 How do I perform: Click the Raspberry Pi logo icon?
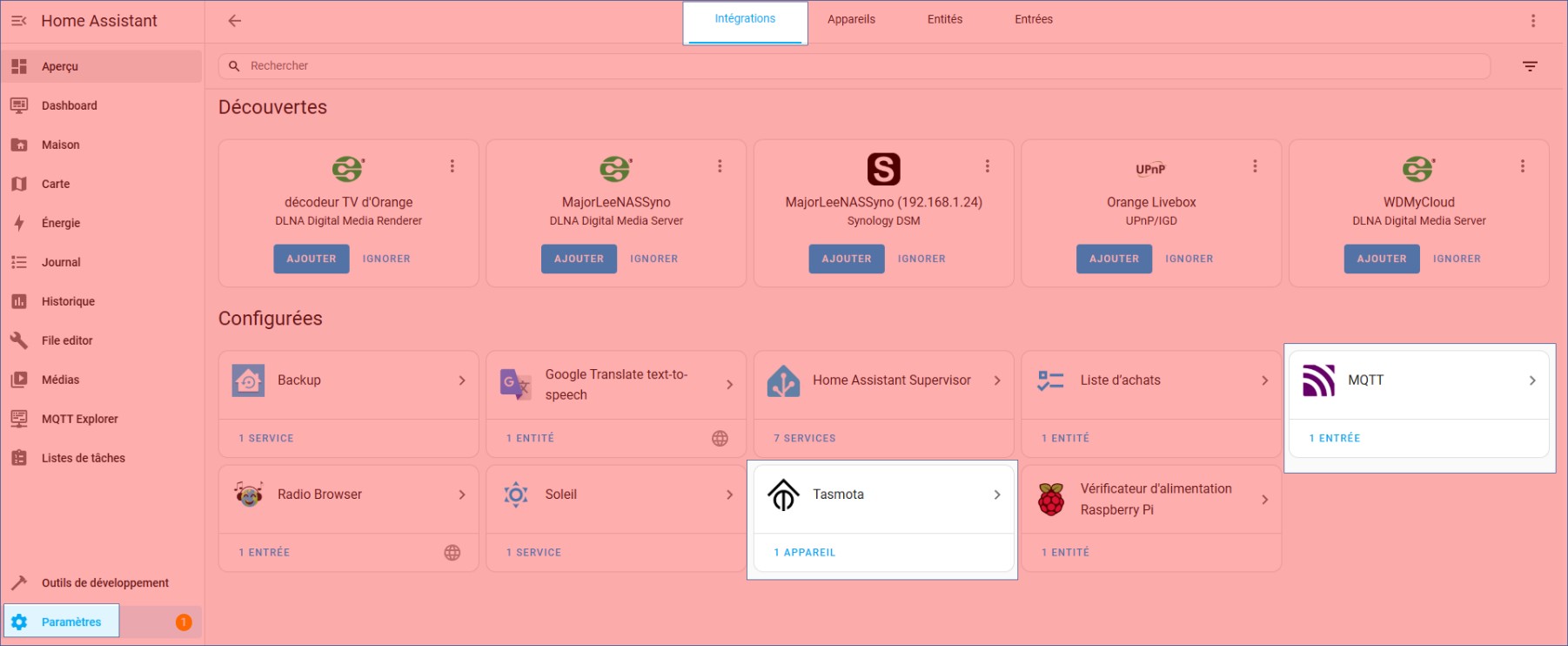point(1051,499)
